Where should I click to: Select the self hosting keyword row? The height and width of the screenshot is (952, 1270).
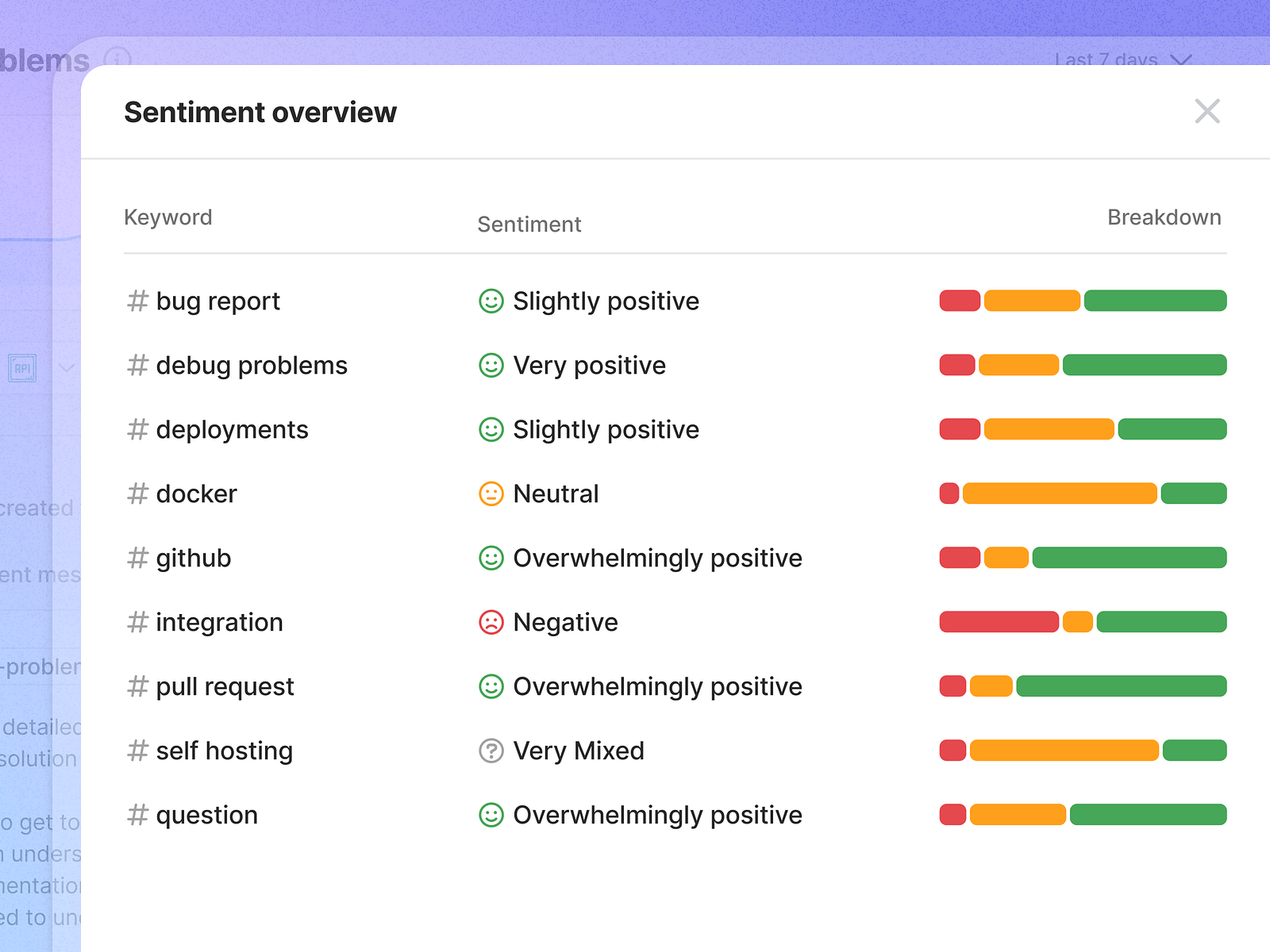click(224, 750)
